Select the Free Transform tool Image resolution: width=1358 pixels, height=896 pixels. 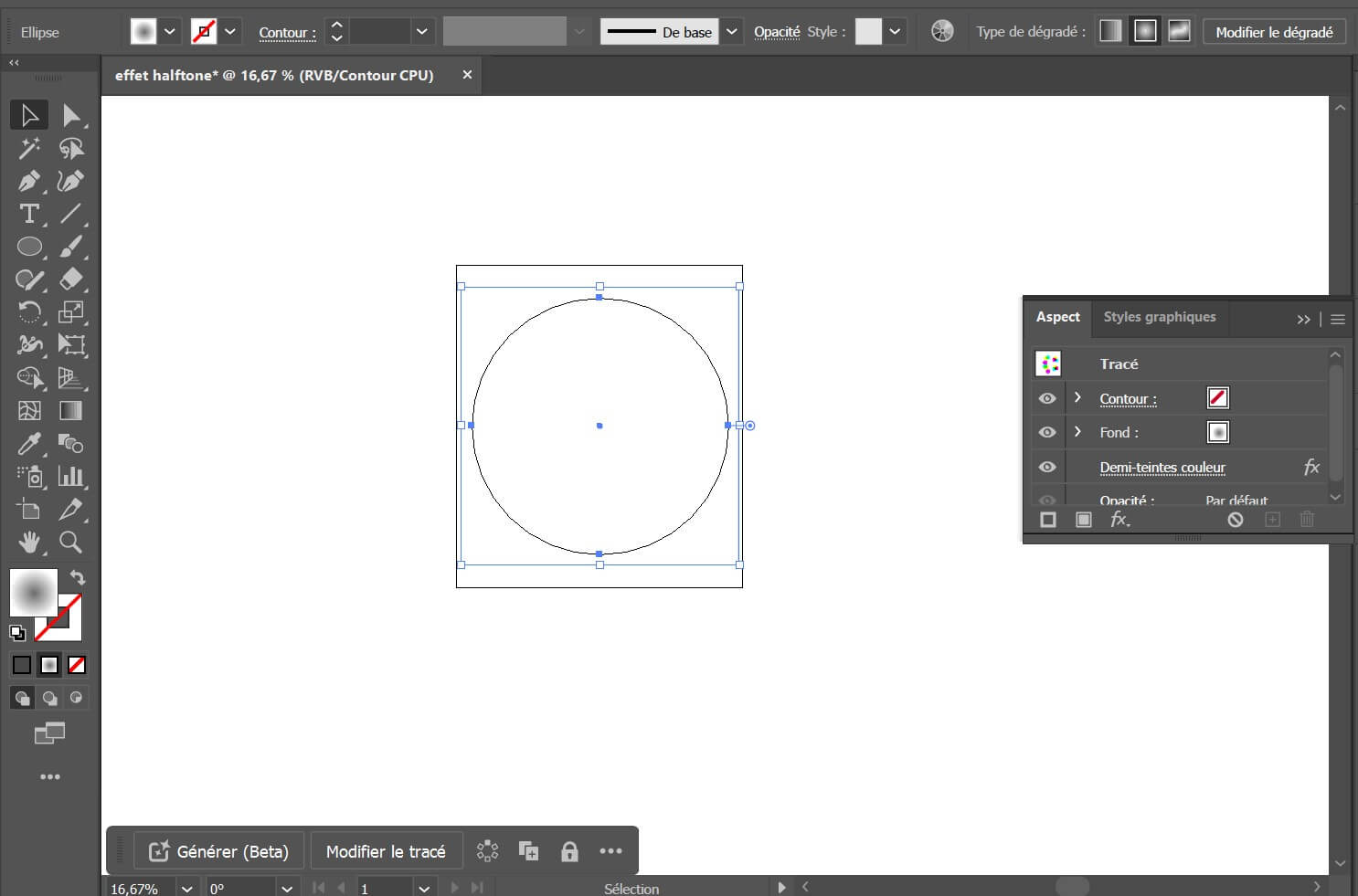(71, 345)
